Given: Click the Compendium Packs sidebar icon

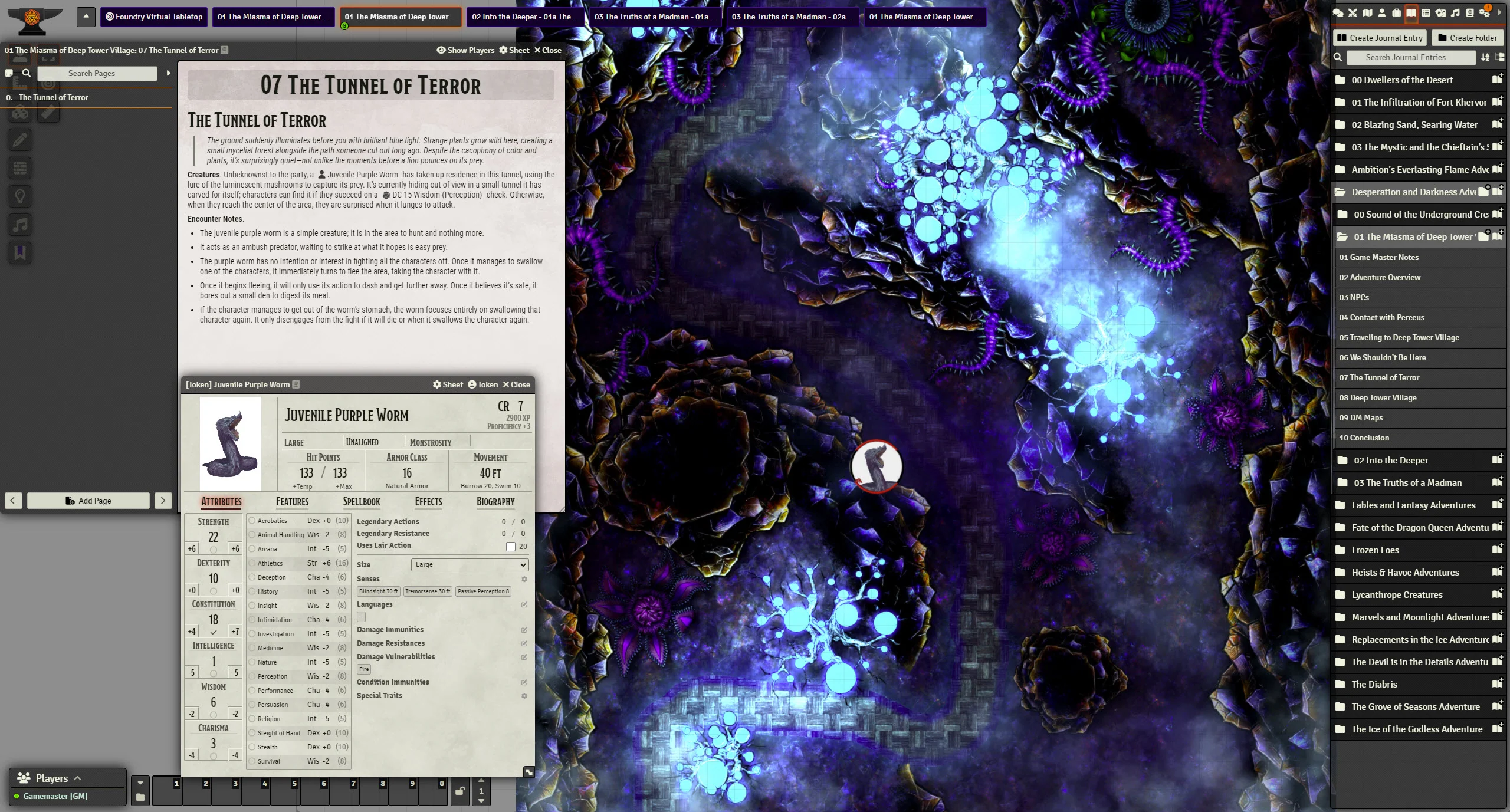Looking at the screenshot, I should pos(1470,13).
